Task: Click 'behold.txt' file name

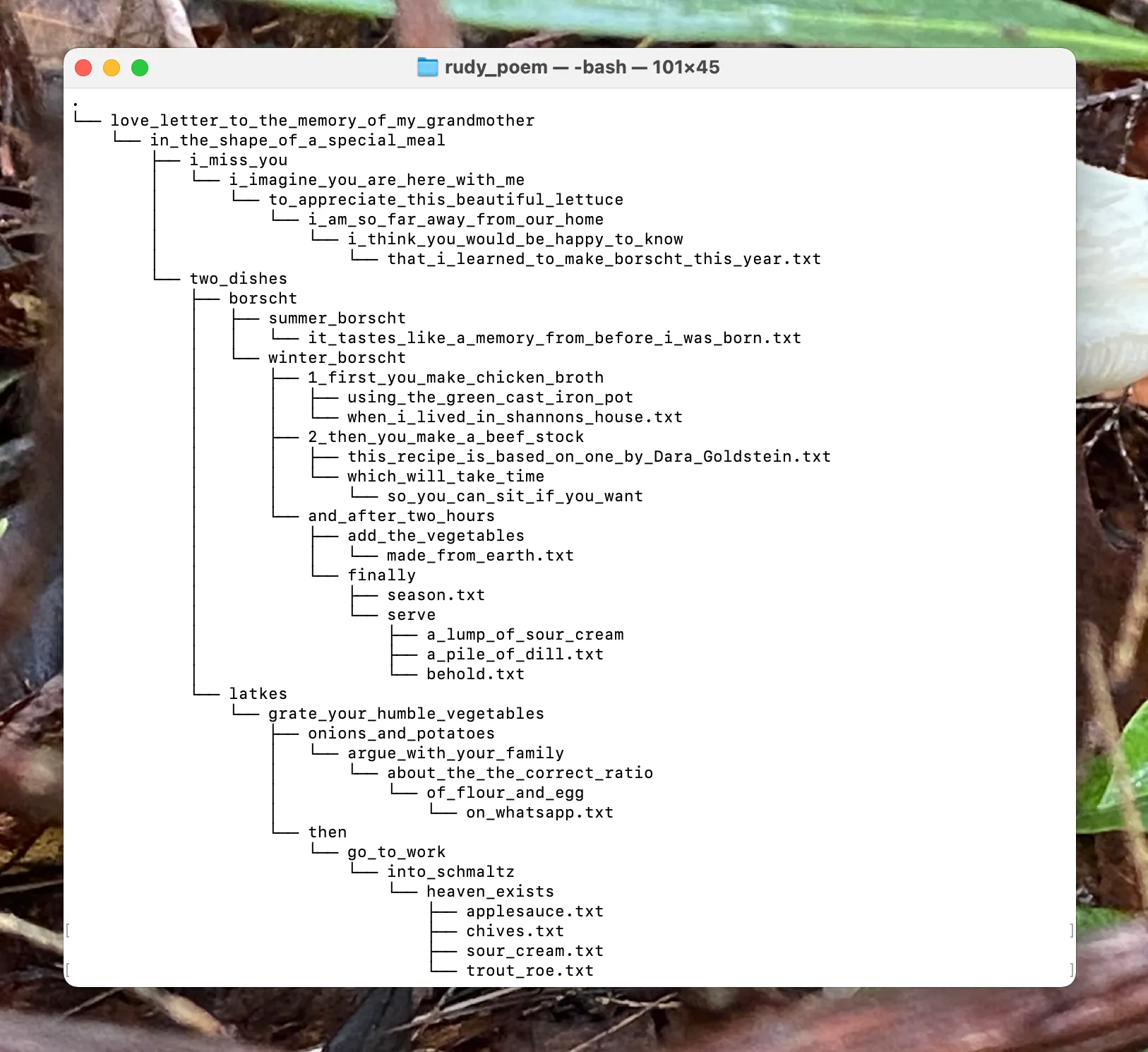Action: [x=475, y=674]
